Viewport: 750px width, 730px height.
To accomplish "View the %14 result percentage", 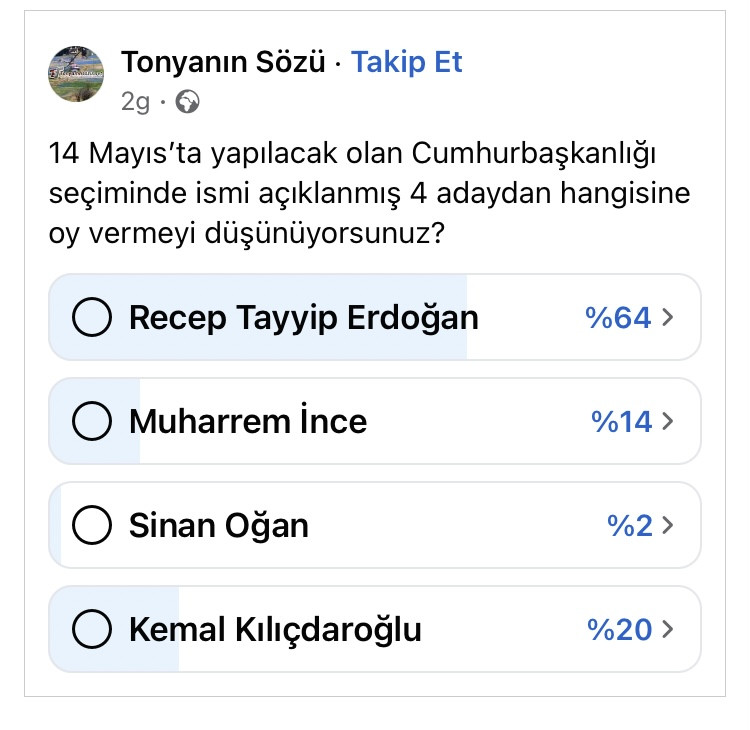I will point(621,421).
